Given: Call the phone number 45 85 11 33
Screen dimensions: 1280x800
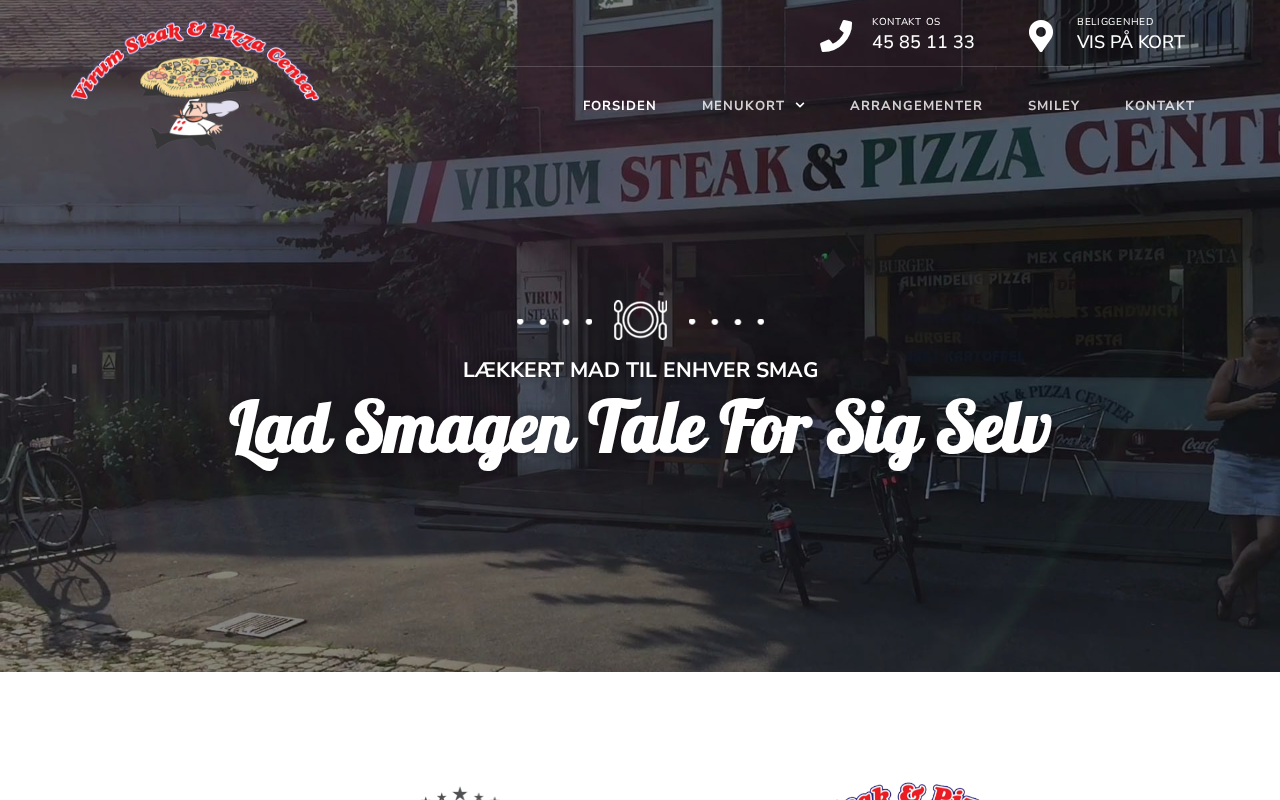Looking at the screenshot, I should [x=923, y=42].
